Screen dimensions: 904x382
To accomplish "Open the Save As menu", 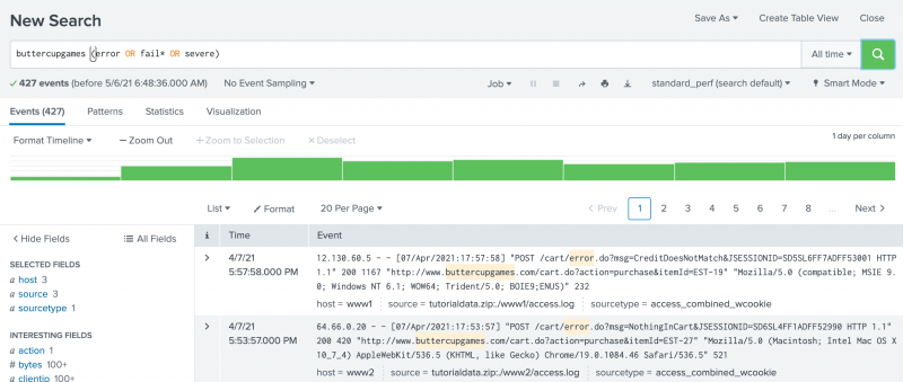I will (716, 18).
